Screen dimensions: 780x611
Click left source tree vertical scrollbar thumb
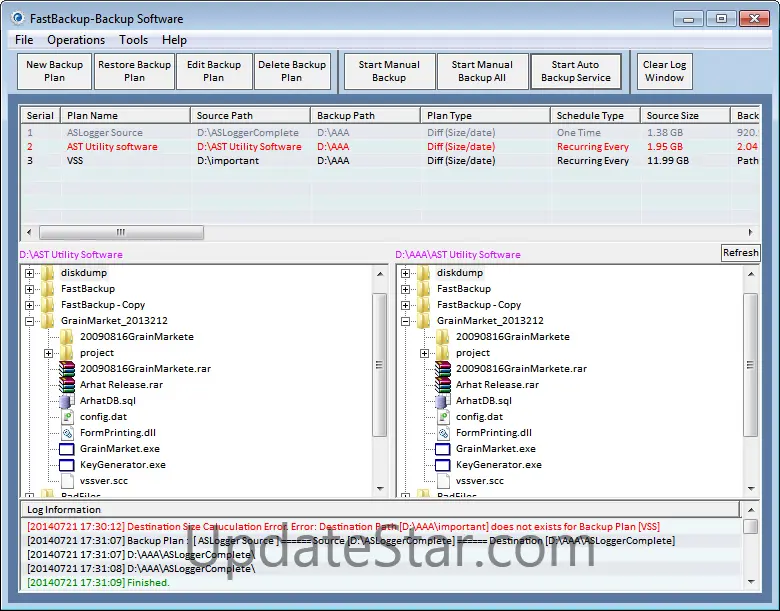click(x=380, y=365)
